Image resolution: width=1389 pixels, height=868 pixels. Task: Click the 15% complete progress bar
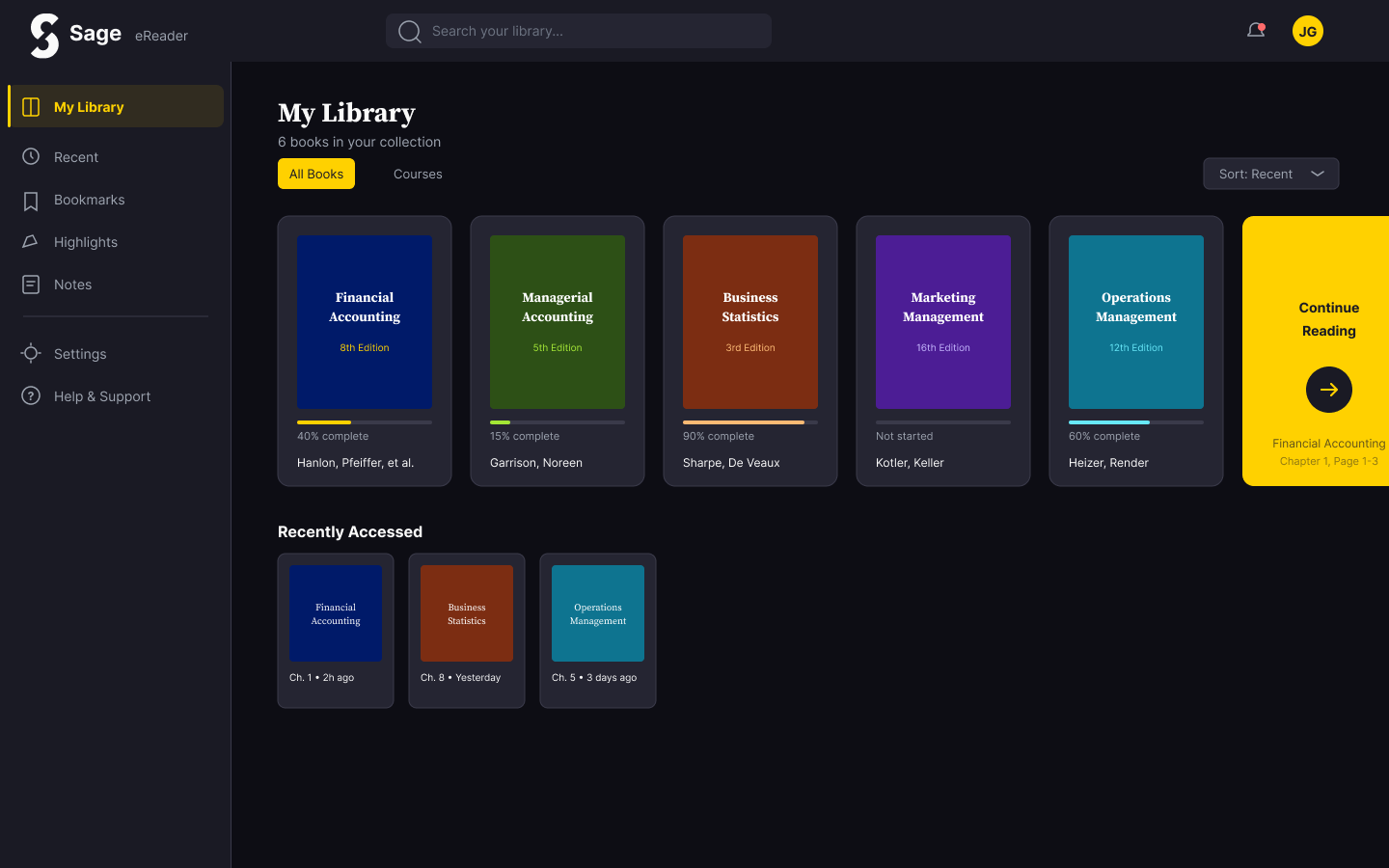[x=558, y=422]
